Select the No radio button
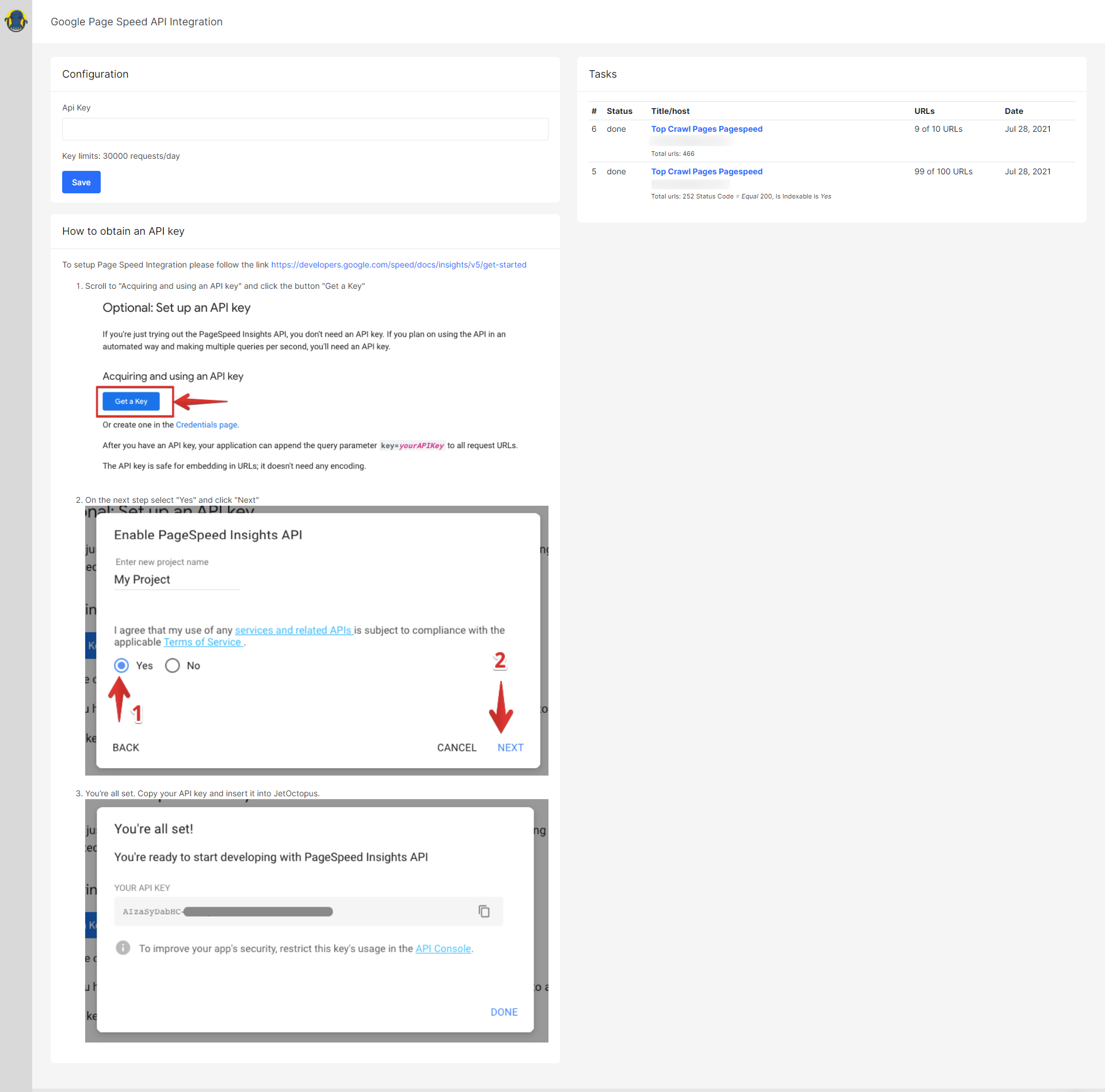Viewport: 1105px width, 1092px height. pos(172,666)
